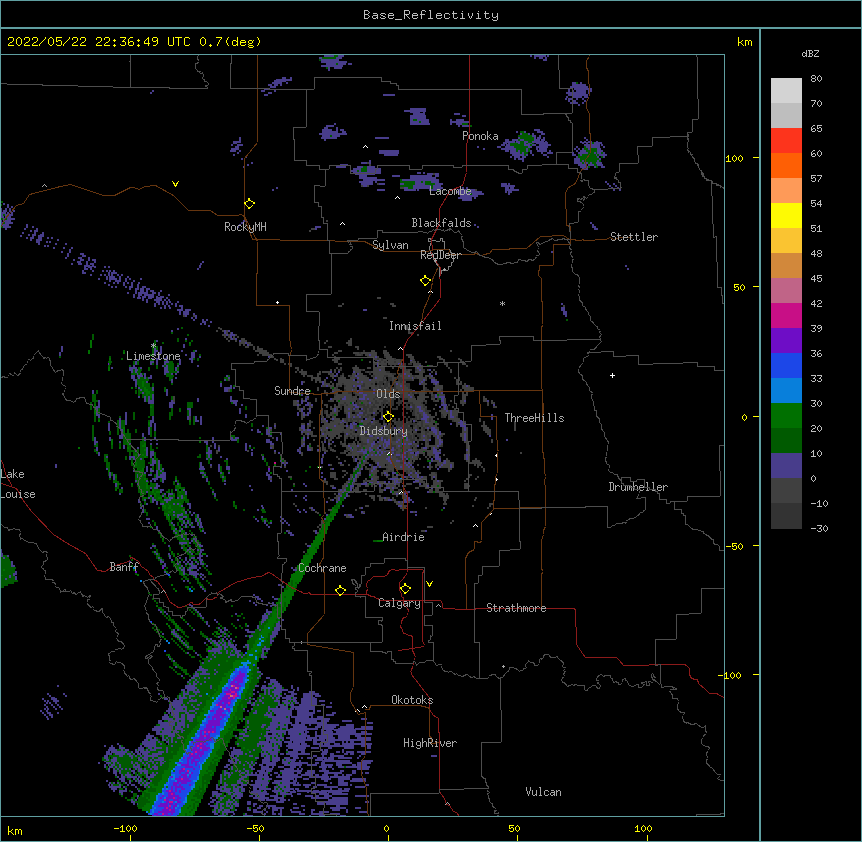
Task: Click the white asterisk marker above the Limestone label
Action: pyautogui.click(x=153, y=346)
